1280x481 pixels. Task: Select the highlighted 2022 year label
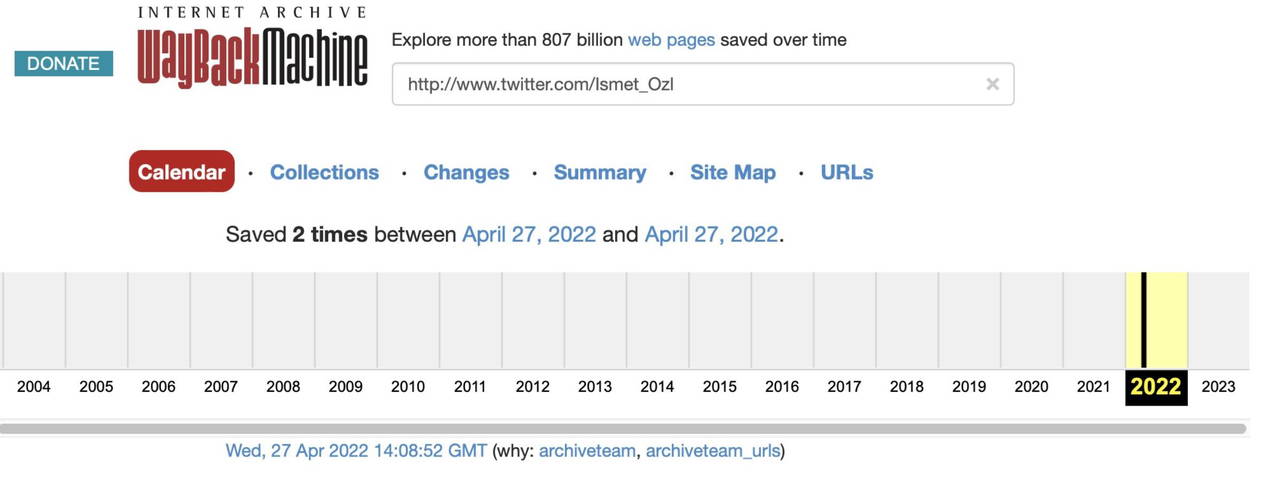pos(1156,387)
